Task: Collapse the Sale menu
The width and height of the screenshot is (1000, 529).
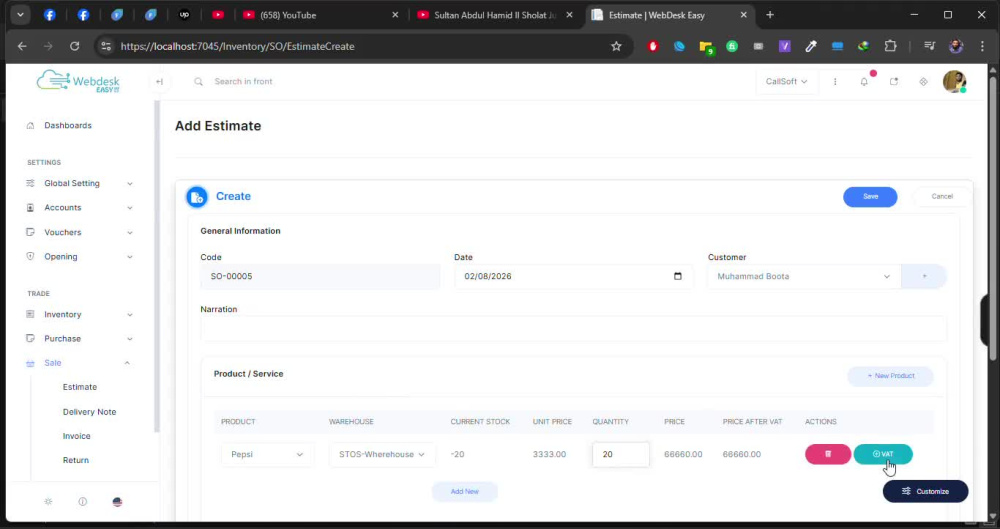Action: click(80, 363)
